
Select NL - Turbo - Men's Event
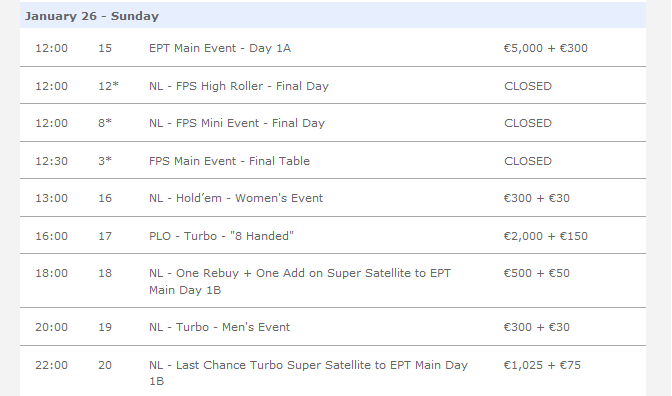(x=219, y=327)
